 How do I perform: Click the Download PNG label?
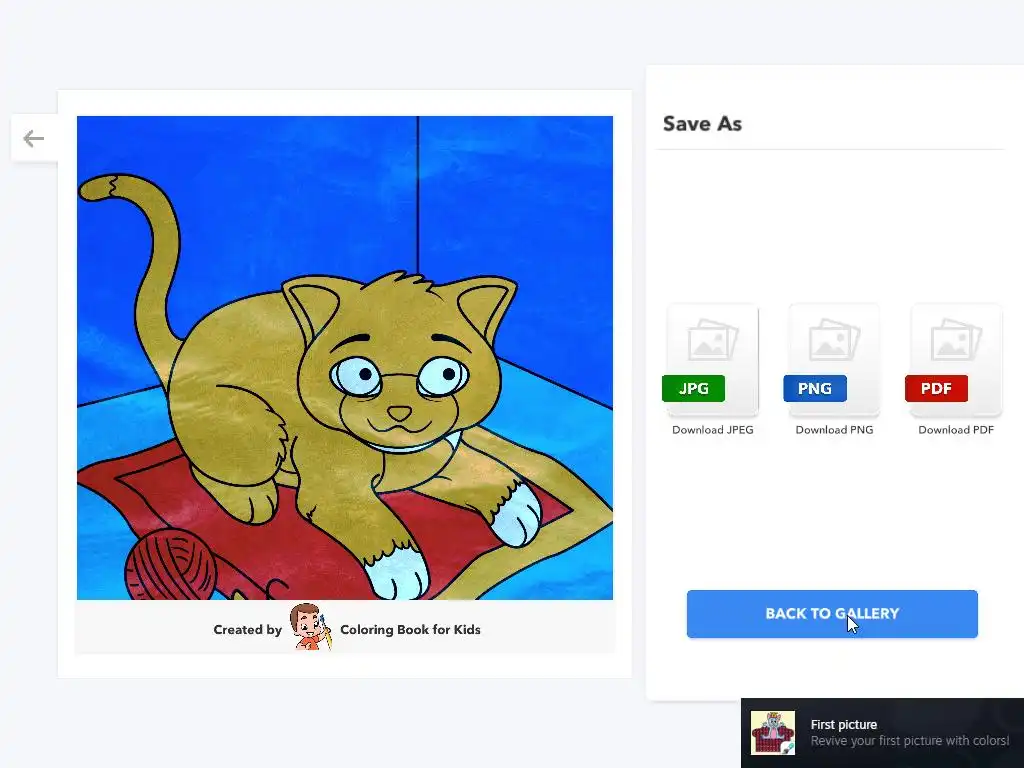coord(834,430)
